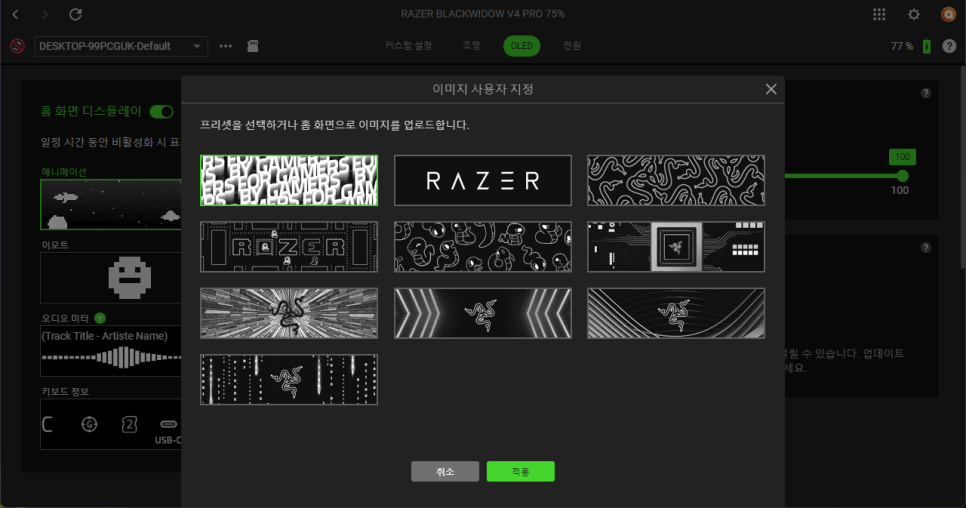Switch to the 조명 tab
This screenshot has width=966, height=508.
(471, 46)
